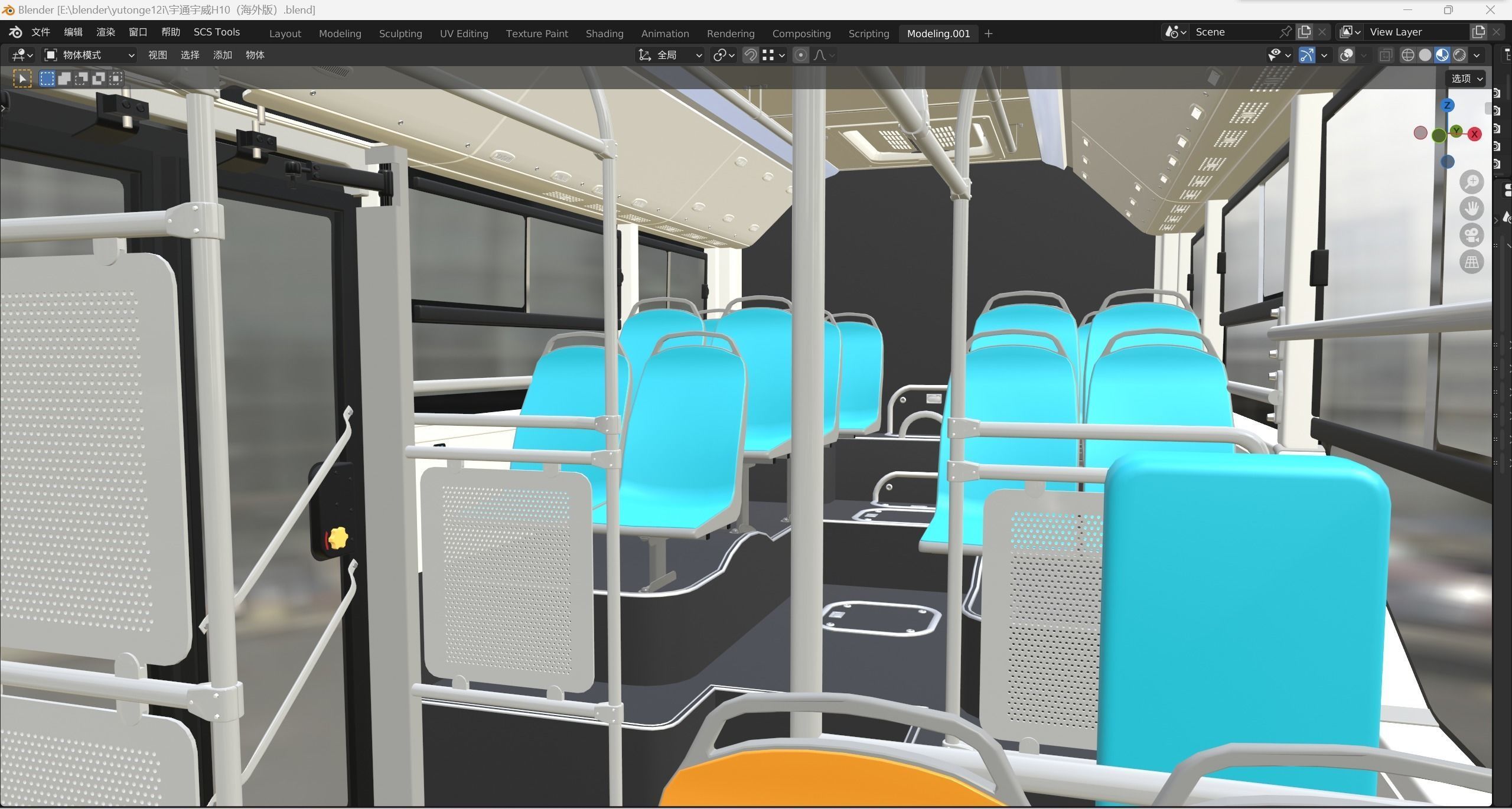Open the 选择 viewport menu
The height and width of the screenshot is (809, 1512).
(190, 55)
